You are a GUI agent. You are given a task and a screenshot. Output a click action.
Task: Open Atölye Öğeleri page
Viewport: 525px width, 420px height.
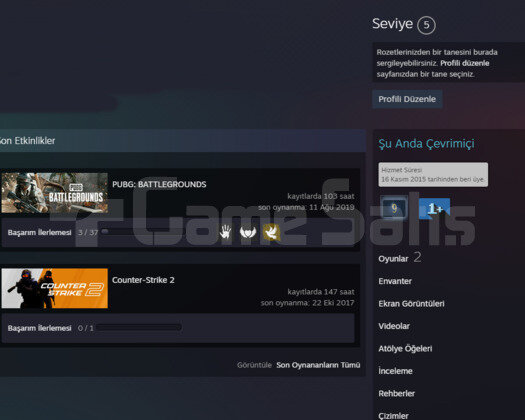(405, 349)
